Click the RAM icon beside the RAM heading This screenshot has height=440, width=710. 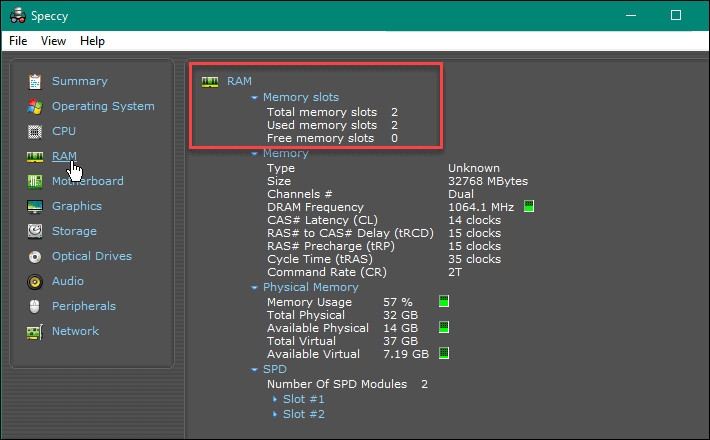tap(210, 81)
